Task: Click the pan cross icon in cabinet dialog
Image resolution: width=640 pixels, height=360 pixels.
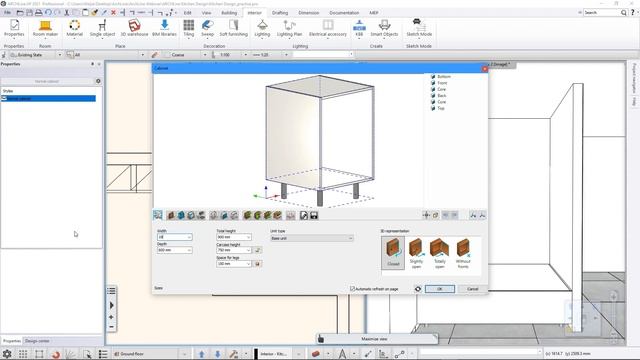Action: [x=426, y=215]
